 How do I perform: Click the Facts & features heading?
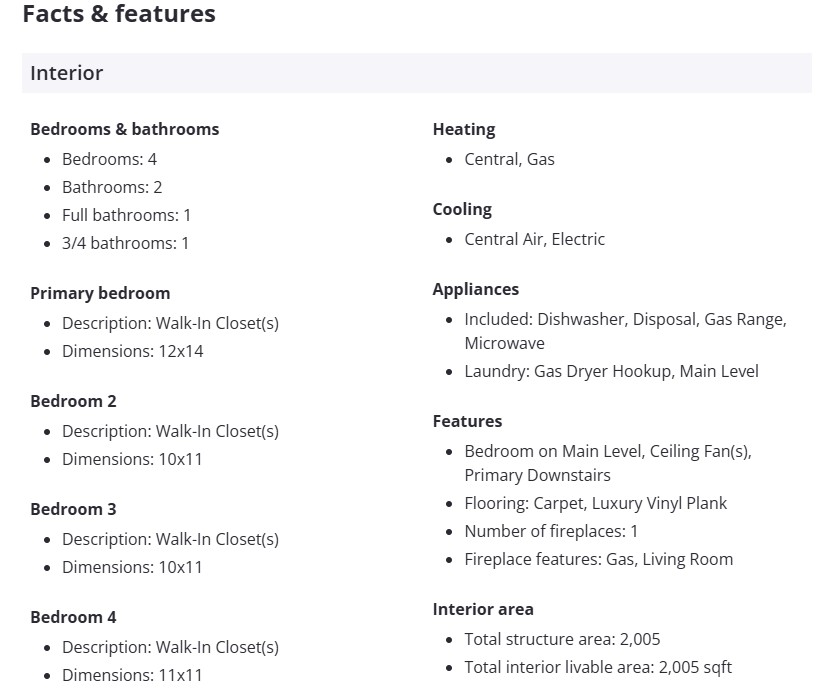pos(118,14)
